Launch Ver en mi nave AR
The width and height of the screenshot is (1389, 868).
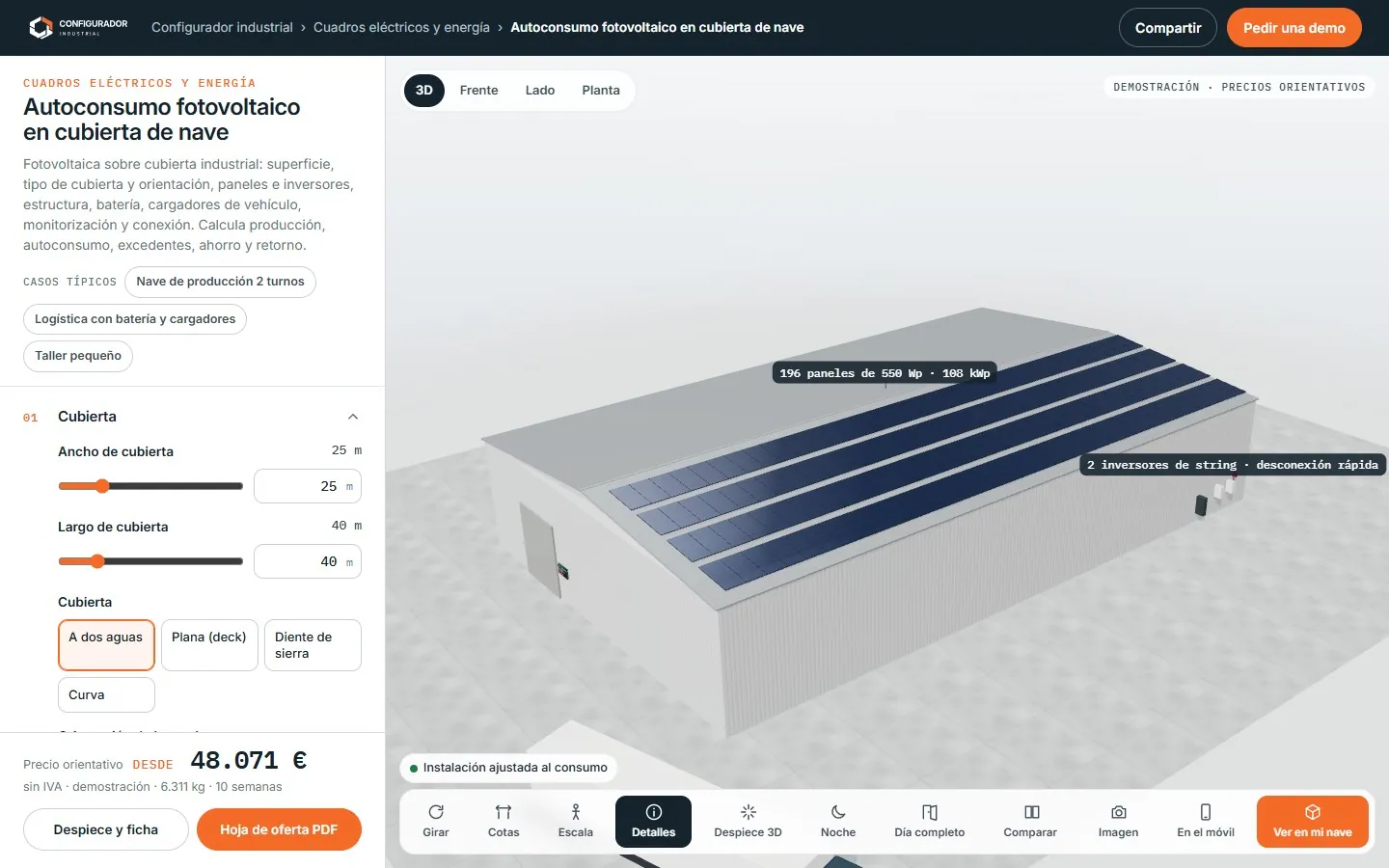pyautogui.click(x=1313, y=822)
